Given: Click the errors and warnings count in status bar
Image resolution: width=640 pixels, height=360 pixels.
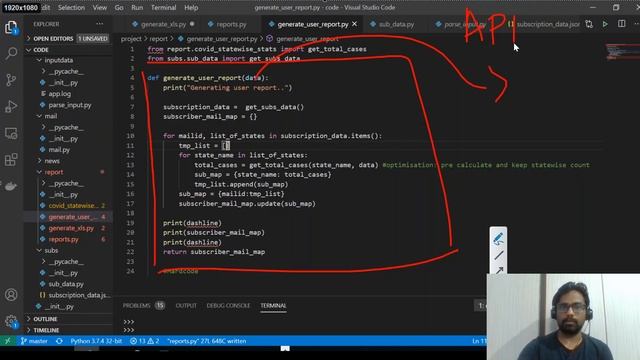Looking at the screenshot, I should tap(144, 341).
